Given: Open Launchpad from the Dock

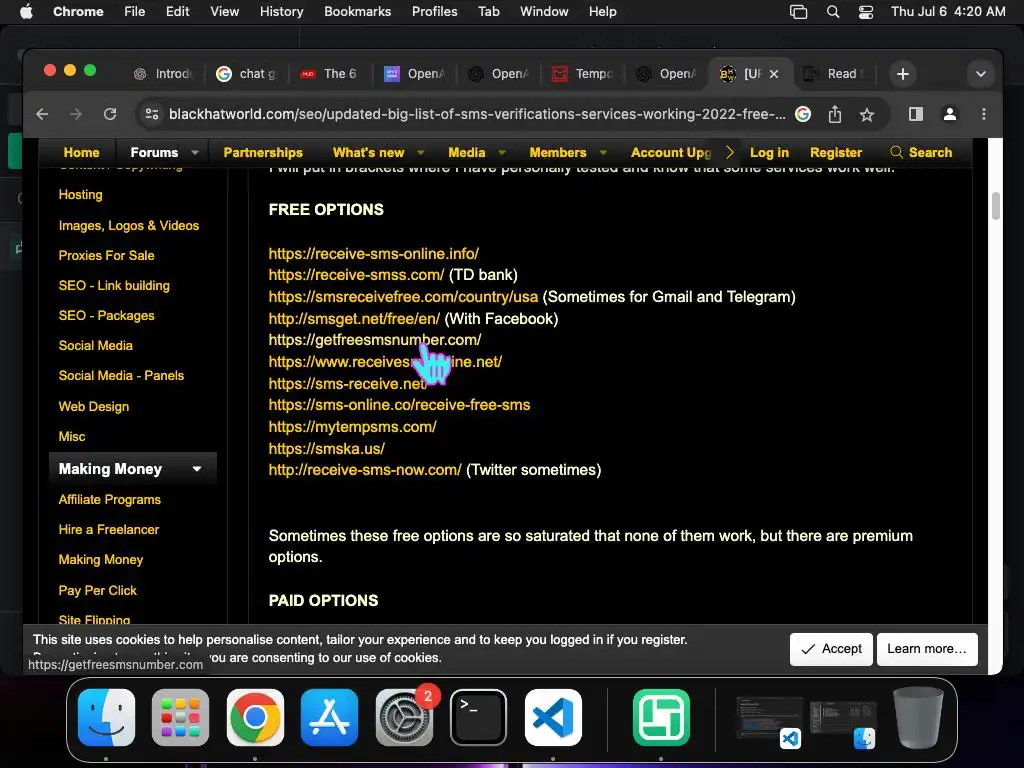Looking at the screenshot, I should coord(181,717).
